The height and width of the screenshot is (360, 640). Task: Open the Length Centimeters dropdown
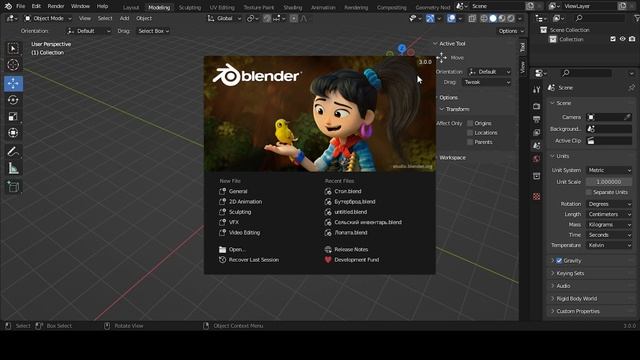click(x=609, y=214)
